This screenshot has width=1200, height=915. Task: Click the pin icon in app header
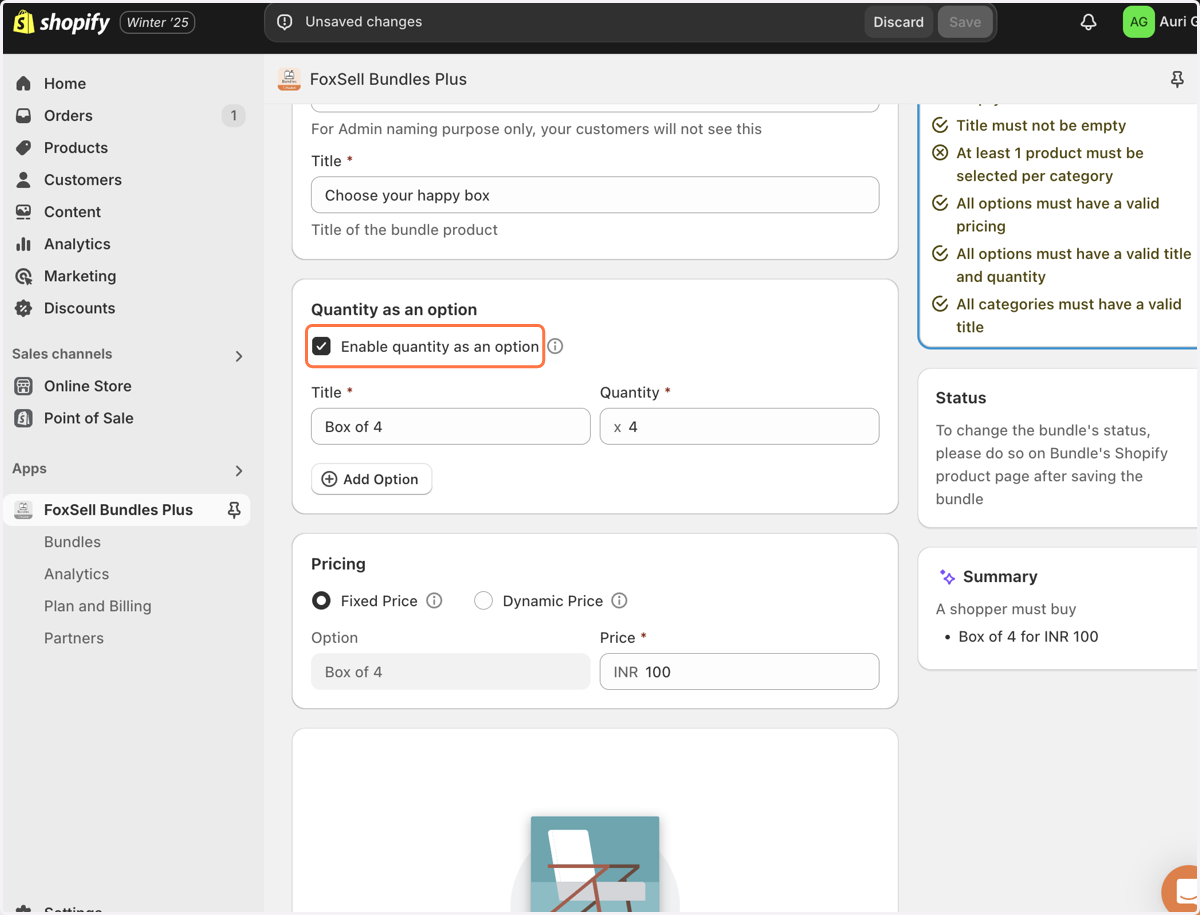click(1177, 79)
